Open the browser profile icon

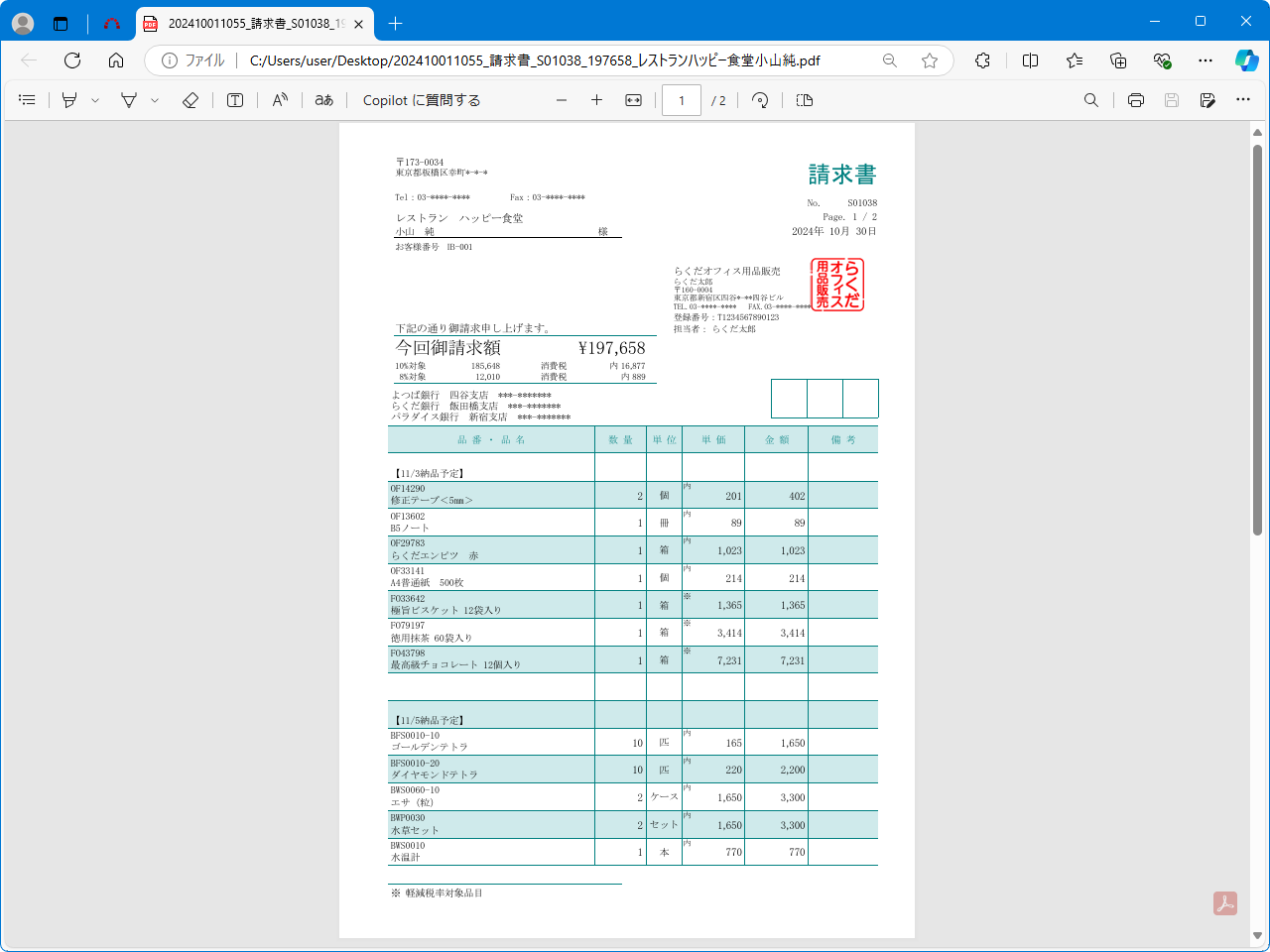point(23,23)
